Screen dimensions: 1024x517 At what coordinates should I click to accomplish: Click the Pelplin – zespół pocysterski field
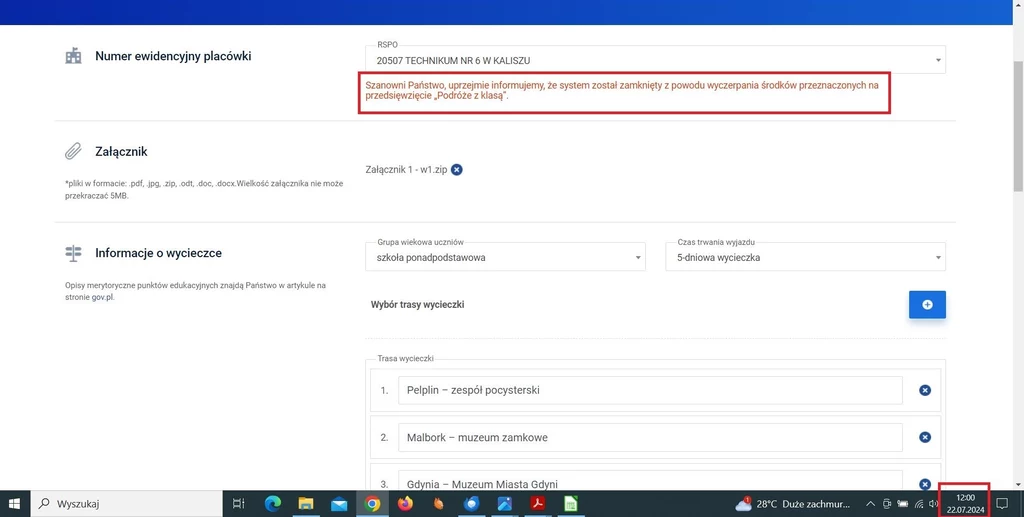click(x=650, y=390)
